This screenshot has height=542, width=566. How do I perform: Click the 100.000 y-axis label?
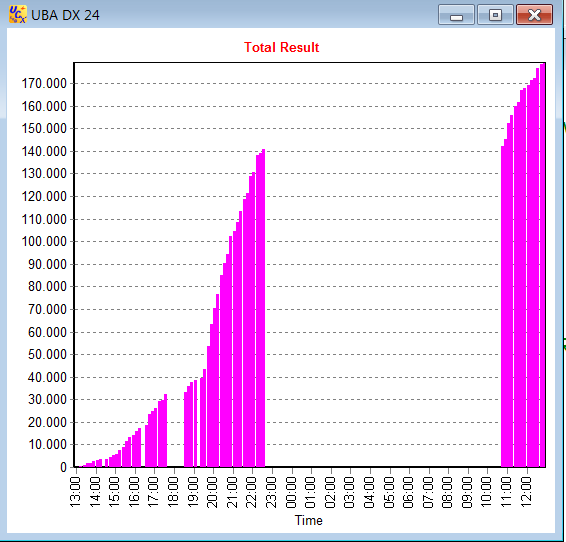[44, 242]
